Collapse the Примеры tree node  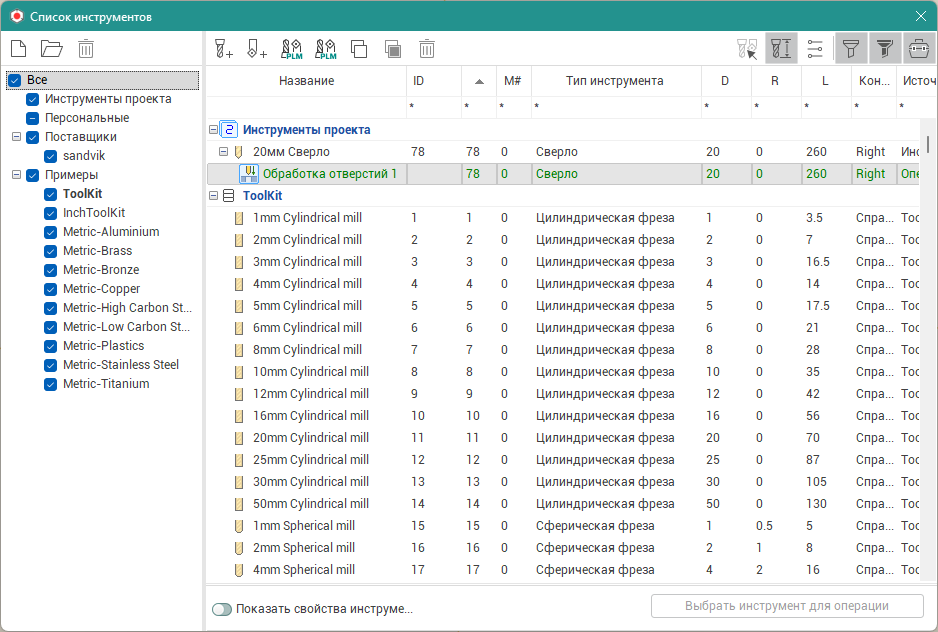click(16, 175)
